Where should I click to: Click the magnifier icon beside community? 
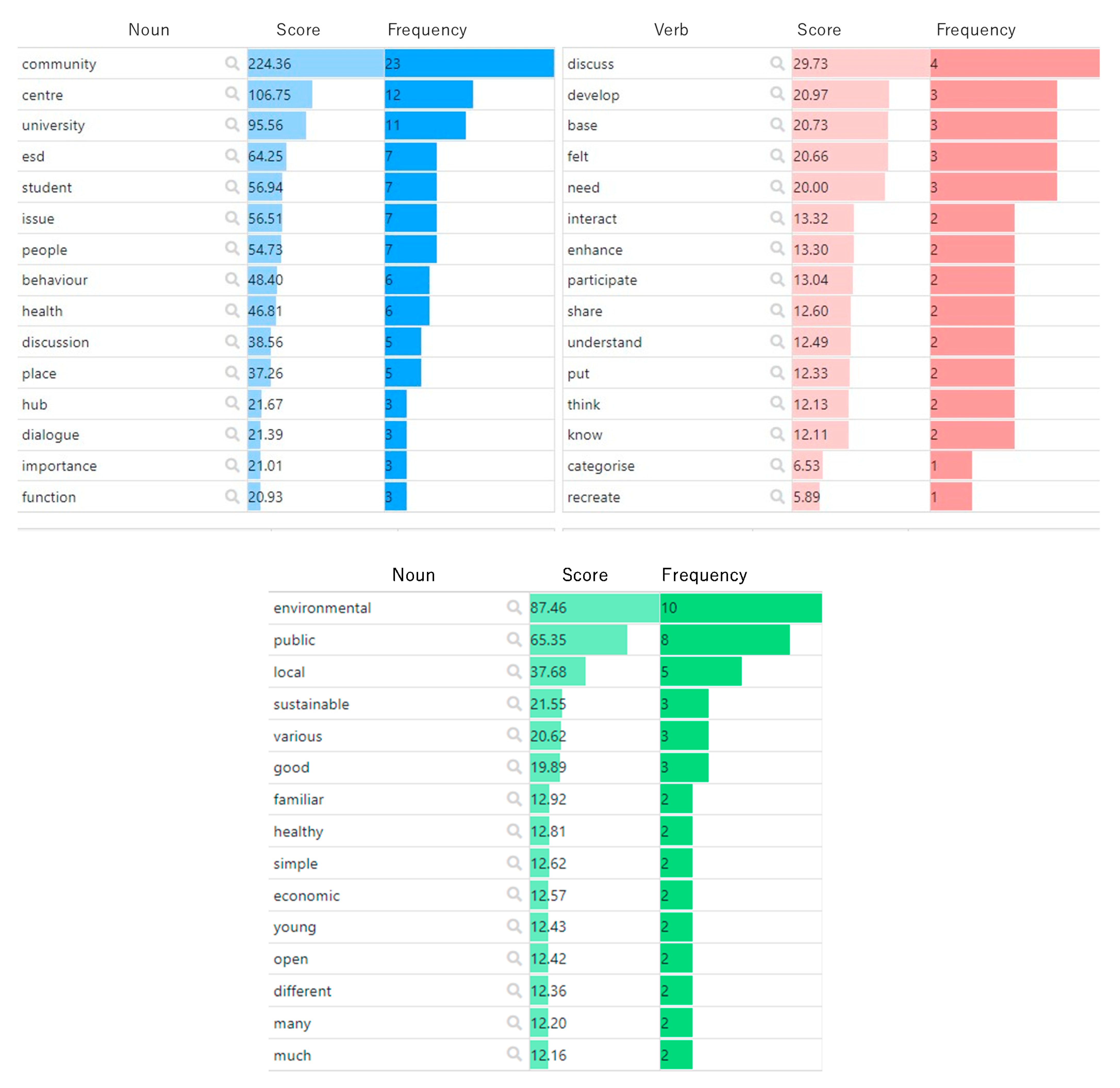[x=231, y=63]
